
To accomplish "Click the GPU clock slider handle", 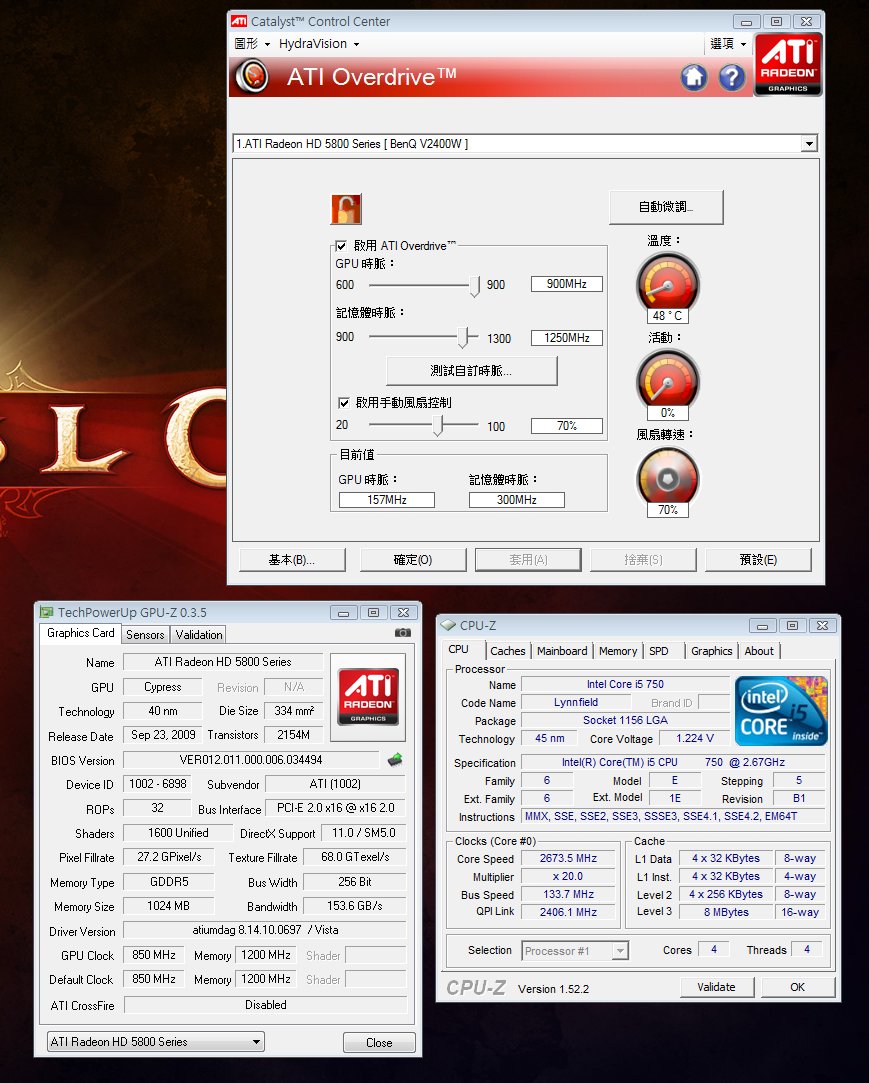I will (x=475, y=286).
